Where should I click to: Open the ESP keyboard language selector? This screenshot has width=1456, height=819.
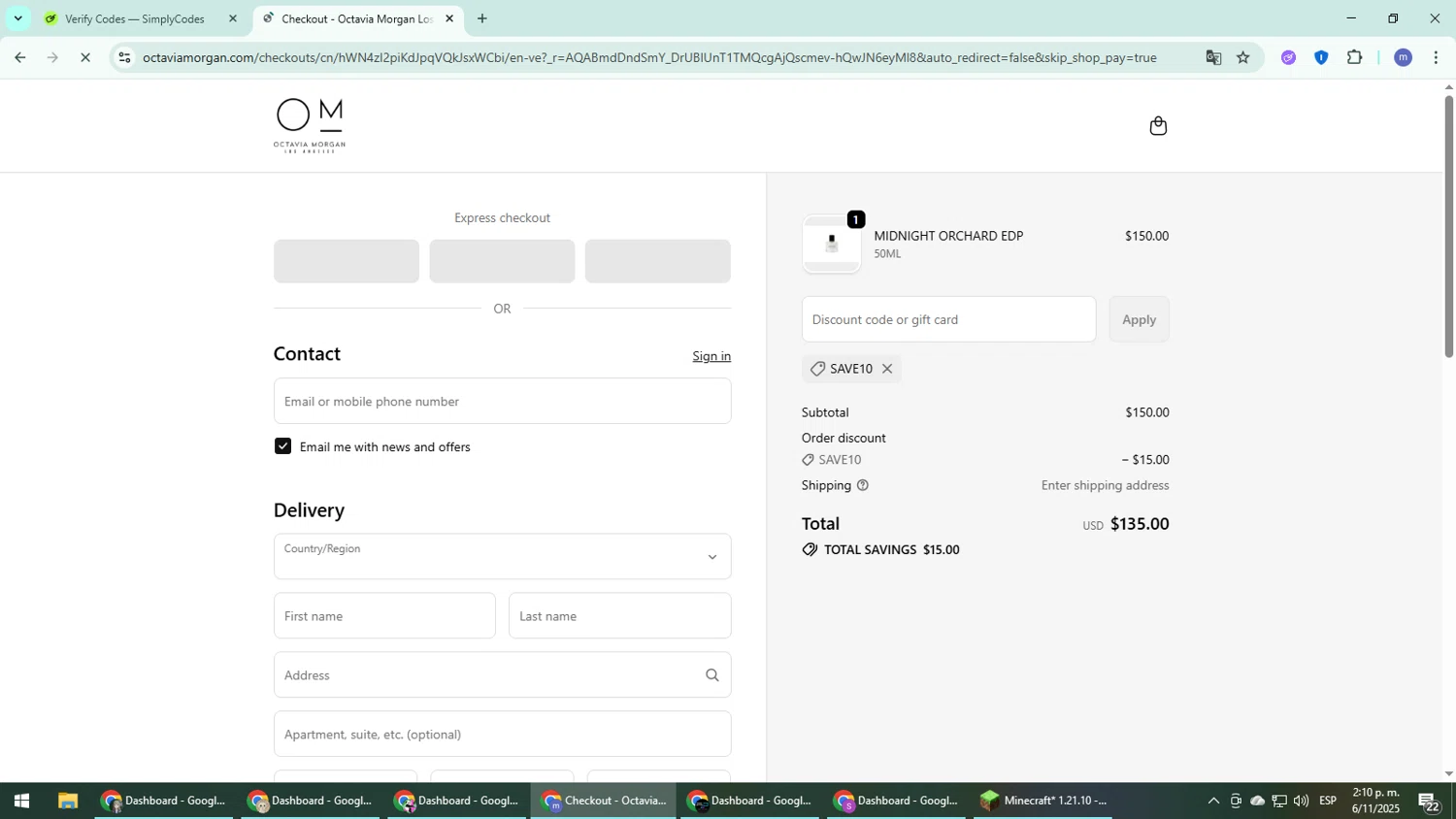click(1329, 802)
